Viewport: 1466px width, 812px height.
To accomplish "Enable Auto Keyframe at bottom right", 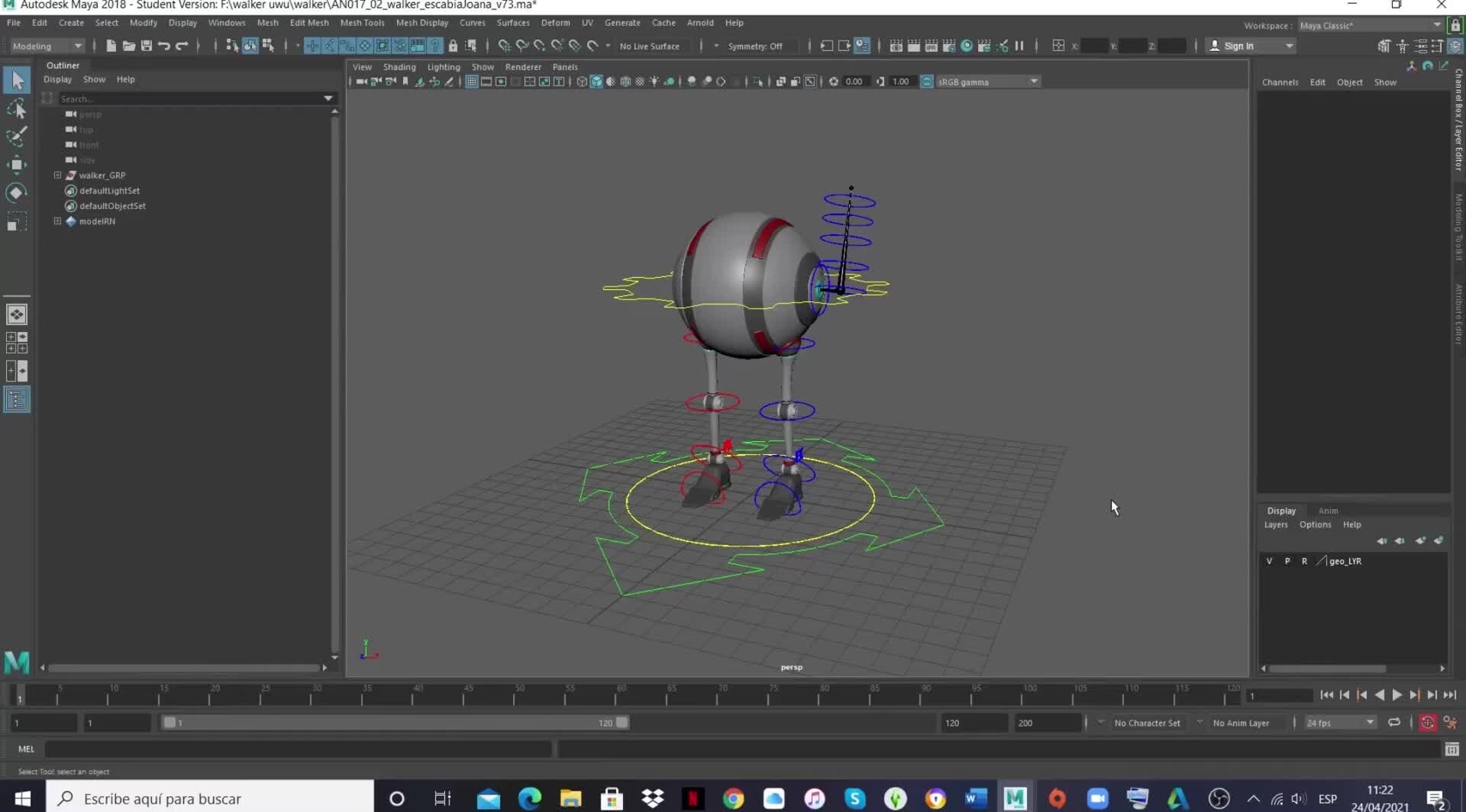I will [x=1427, y=722].
